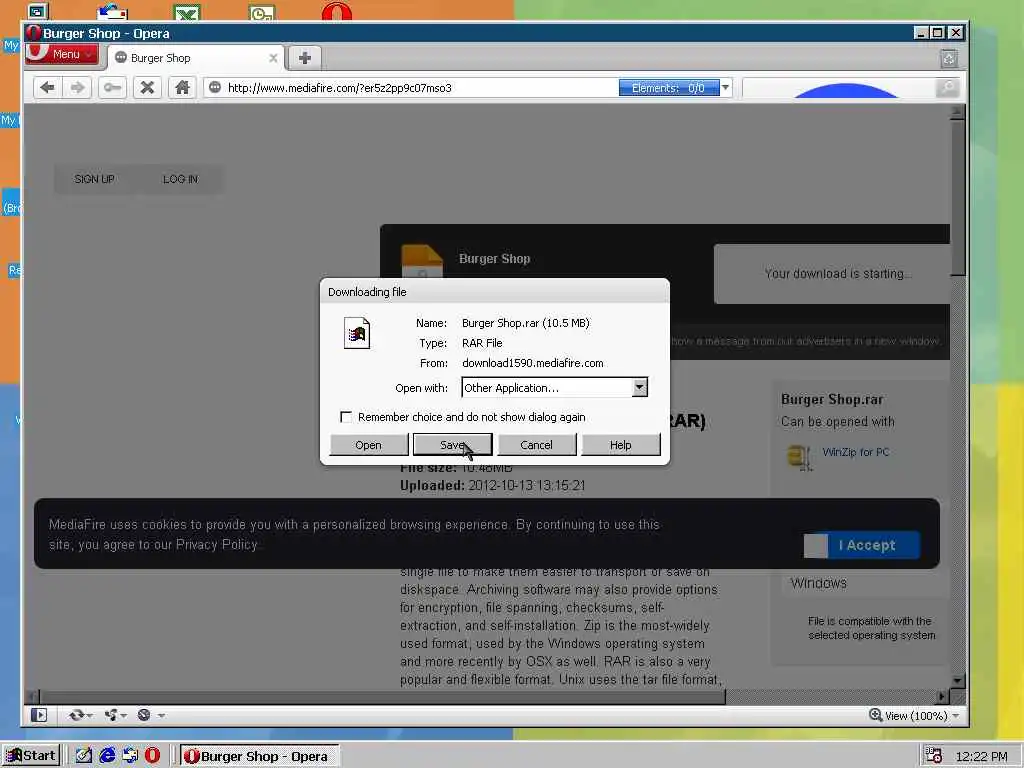Tick the cookie banner checkbox beside I Accept
This screenshot has height=768, width=1024.
coord(816,545)
